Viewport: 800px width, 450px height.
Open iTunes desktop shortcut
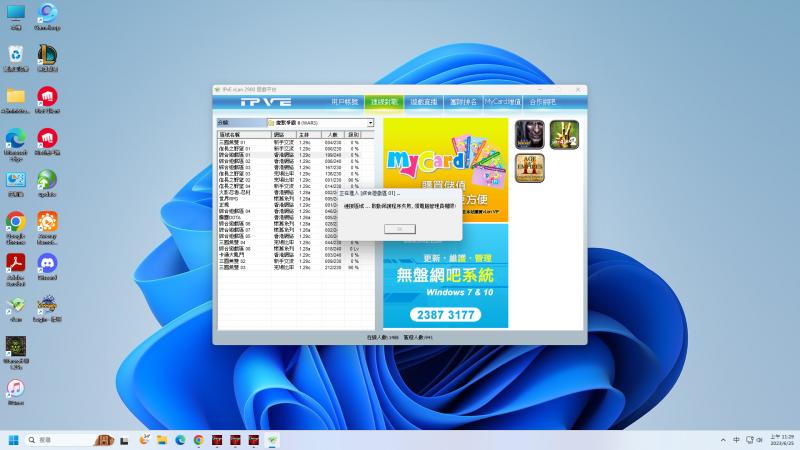point(15,390)
